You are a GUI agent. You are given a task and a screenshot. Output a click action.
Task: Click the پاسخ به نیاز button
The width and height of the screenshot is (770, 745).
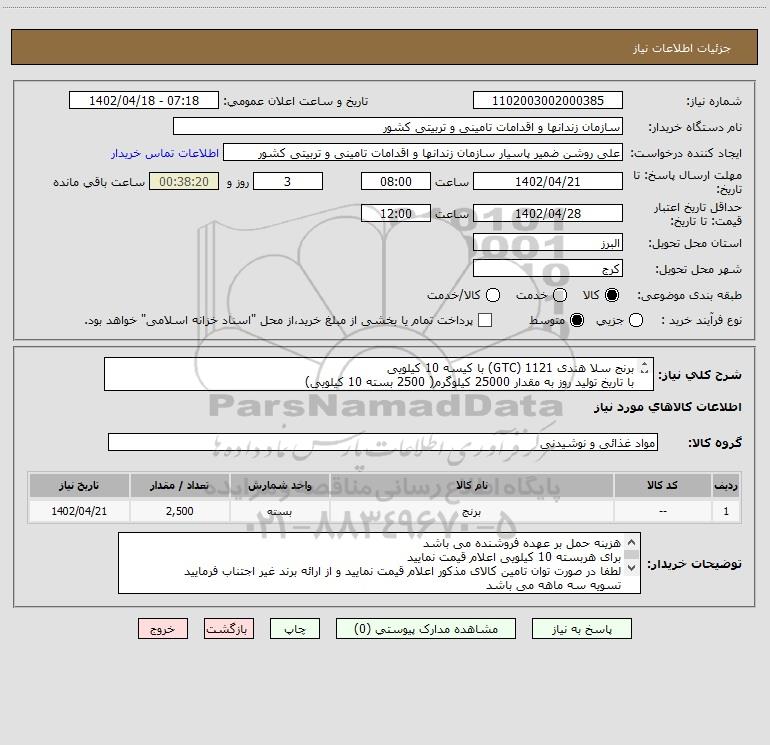(581, 629)
